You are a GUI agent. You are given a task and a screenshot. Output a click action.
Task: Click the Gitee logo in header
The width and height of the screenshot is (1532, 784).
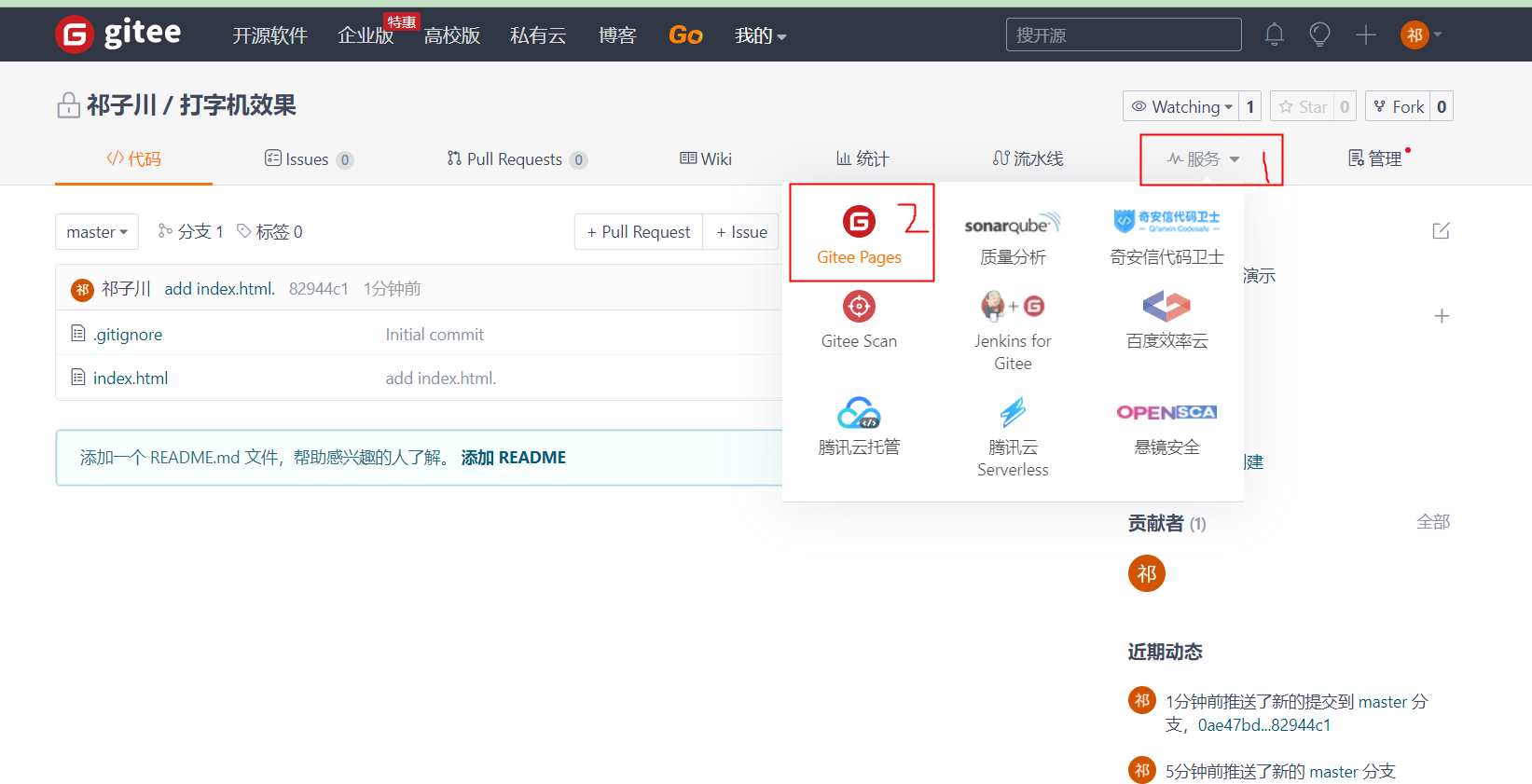pos(117,34)
